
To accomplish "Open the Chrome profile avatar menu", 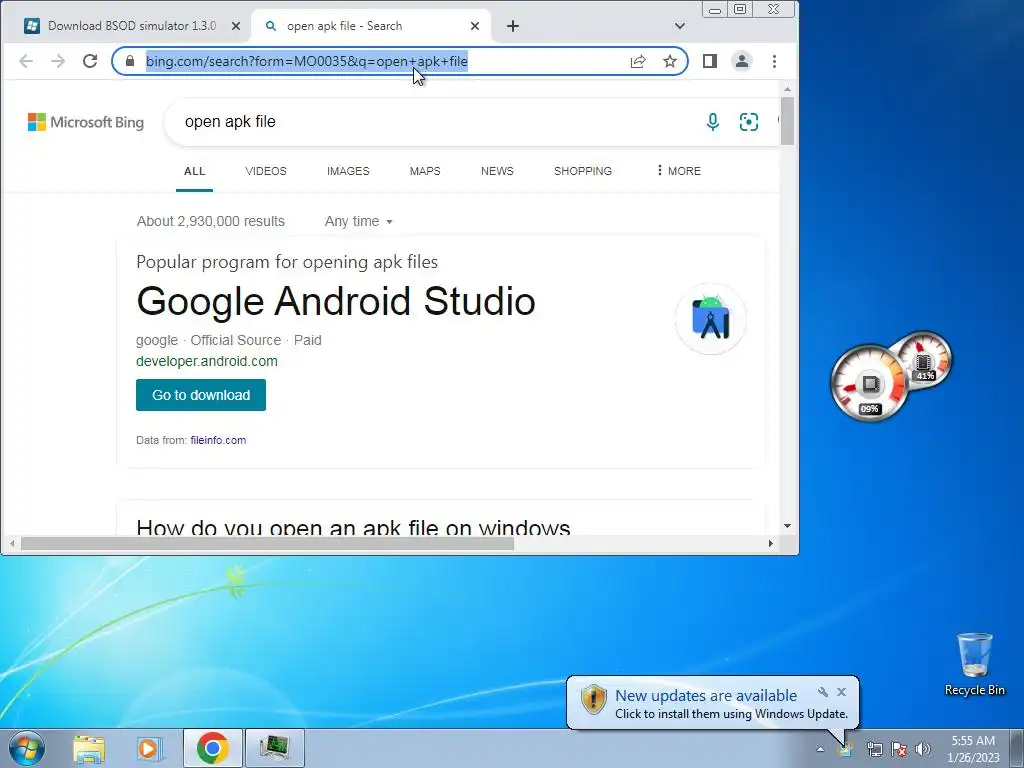I will [x=742, y=61].
